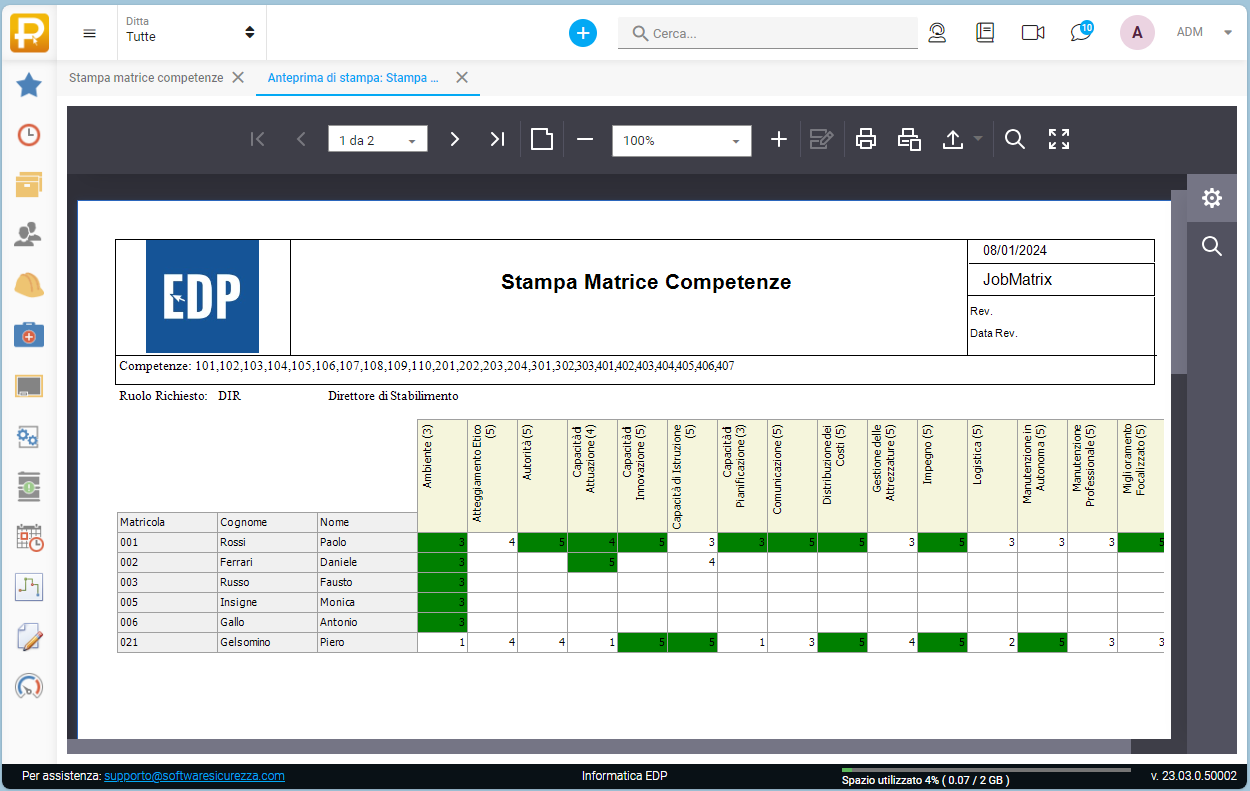
Task: Open the export document icon
Action: click(x=953, y=140)
